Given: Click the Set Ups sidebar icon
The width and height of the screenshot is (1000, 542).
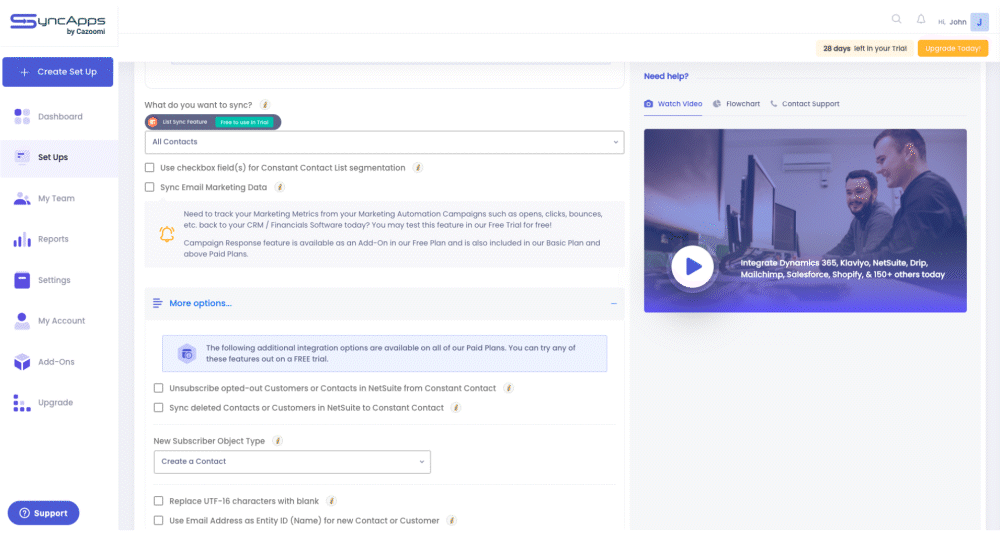Looking at the screenshot, I should (22, 157).
